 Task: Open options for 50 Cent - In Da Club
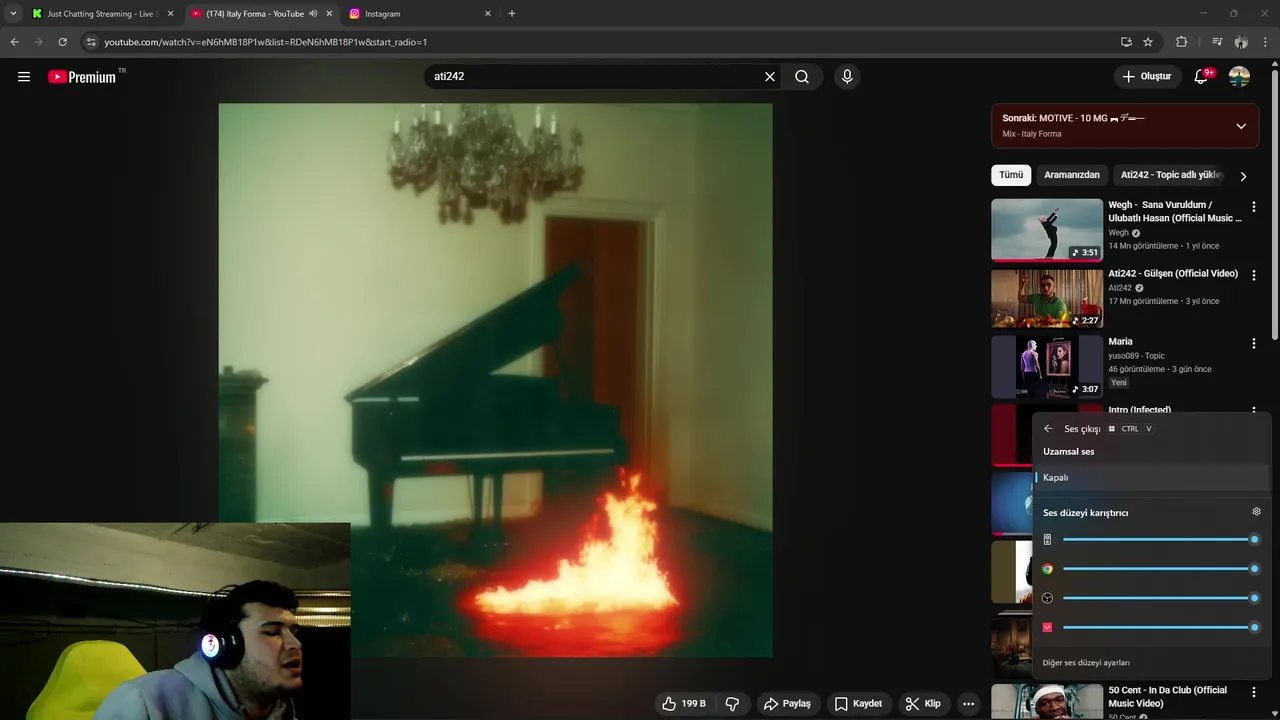pyautogui.click(x=1254, y=692)
